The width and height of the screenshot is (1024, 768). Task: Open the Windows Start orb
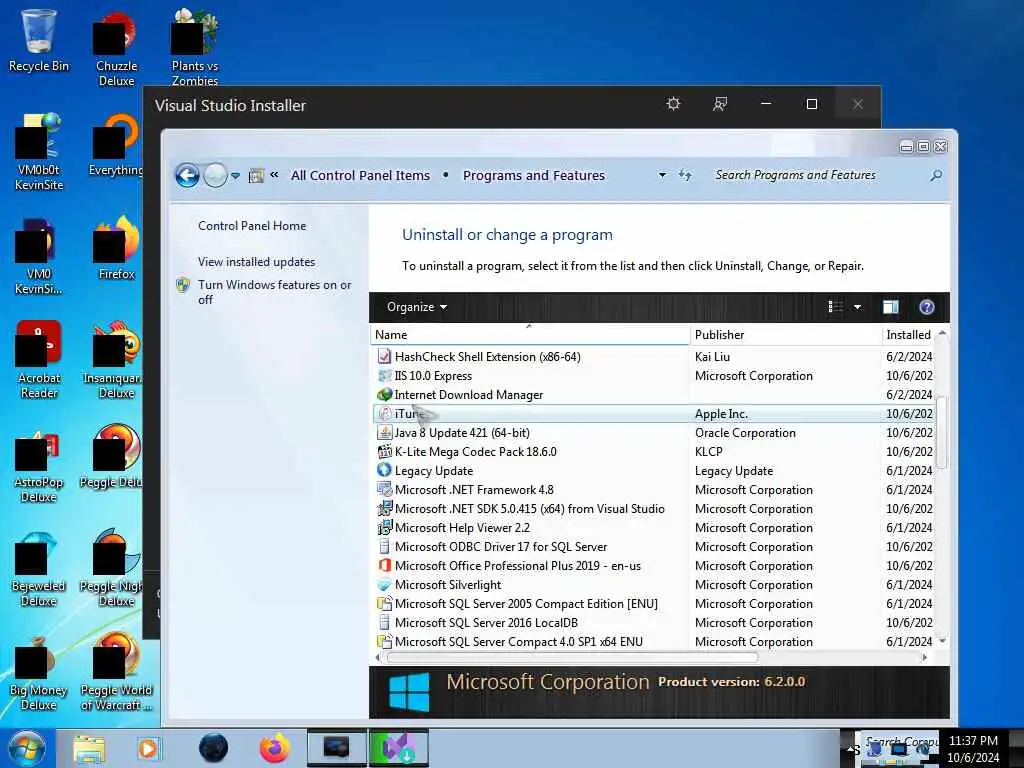coord(26,748)
